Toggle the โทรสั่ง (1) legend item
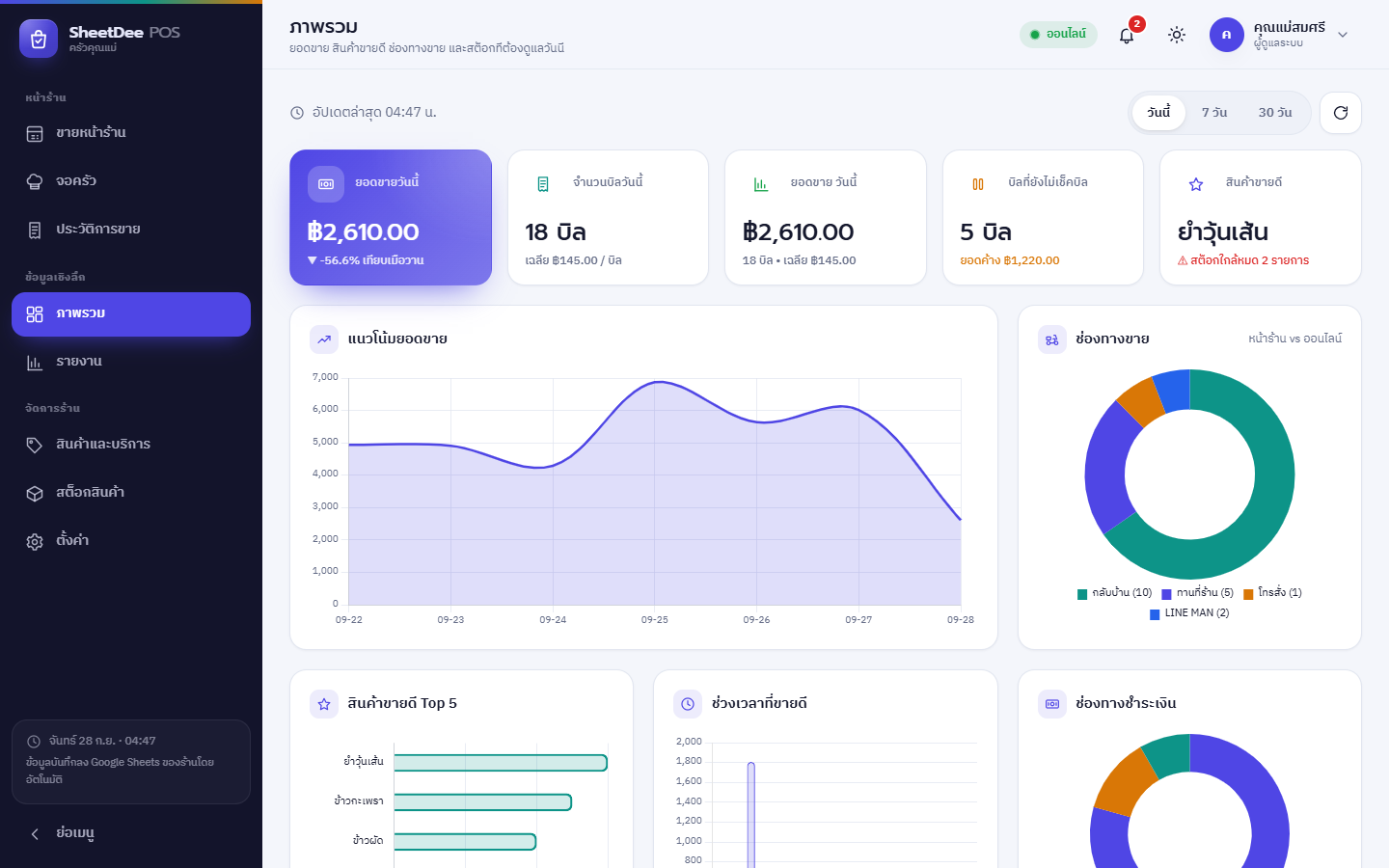This screenshot has height=868, width=1389. coord(1272,593)
